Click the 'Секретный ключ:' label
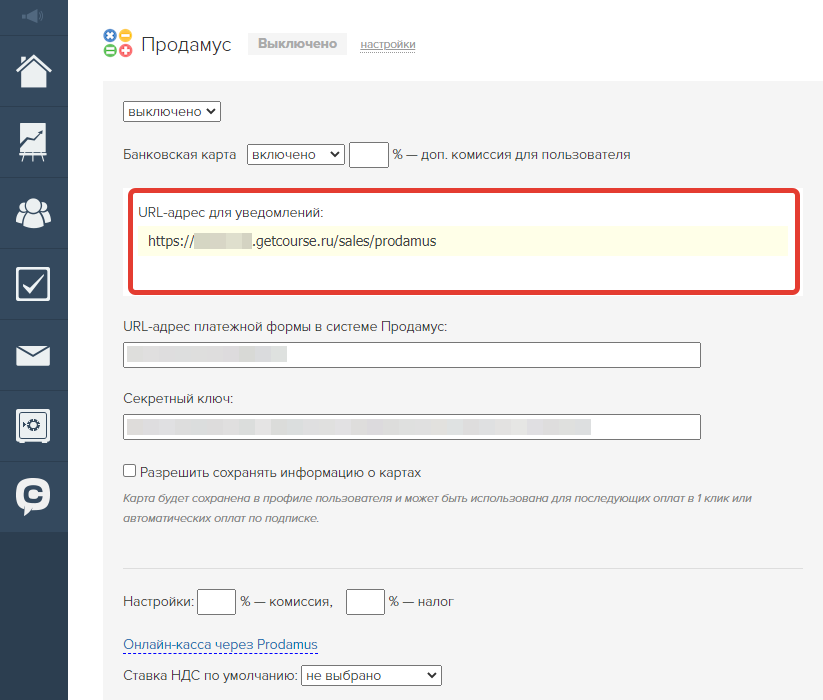This screenshot has height=700, width=823. tap(178, 398)
